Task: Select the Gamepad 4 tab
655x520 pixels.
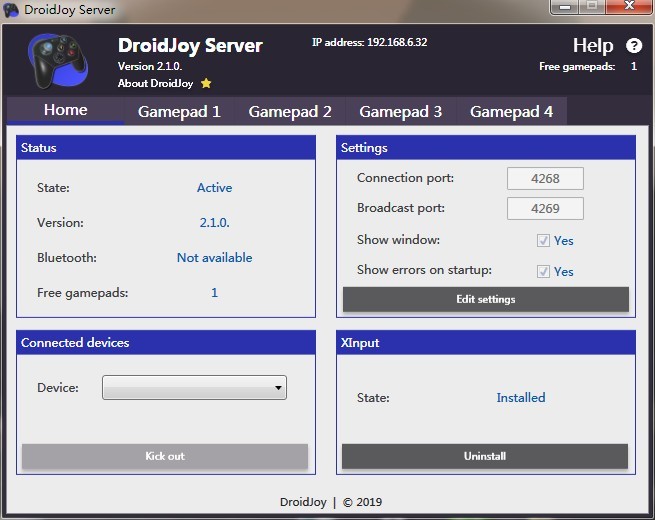Action: [511, 111]
